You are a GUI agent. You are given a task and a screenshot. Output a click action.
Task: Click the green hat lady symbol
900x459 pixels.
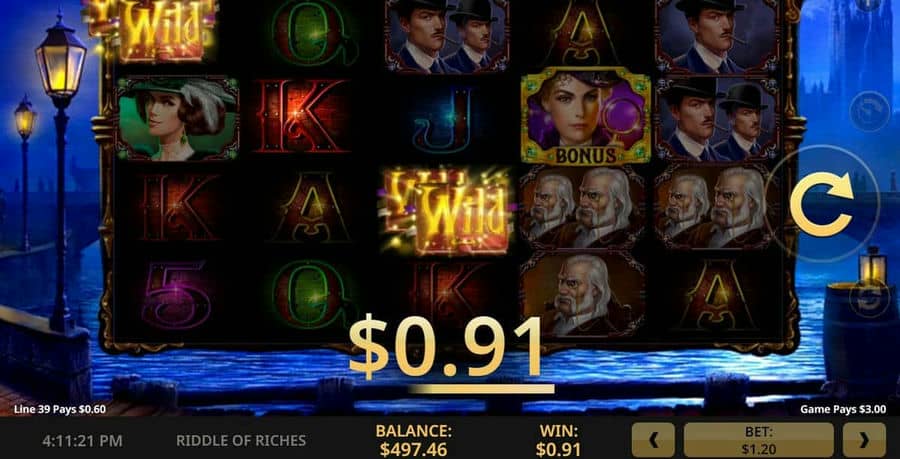pyautogui.click(x=178, y=119)
